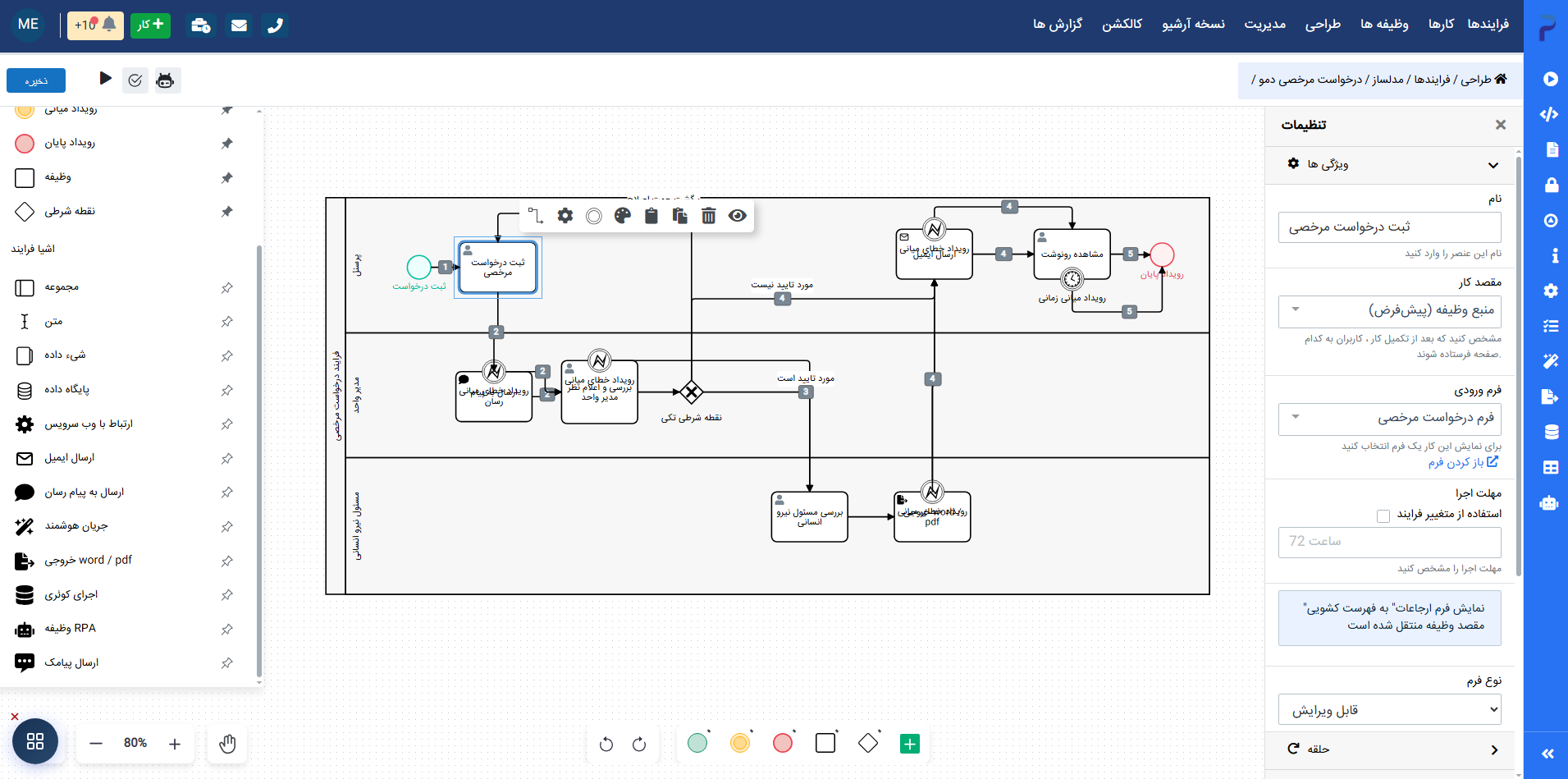Pin the 'مجموعه' palette item
1568x779 pixels.
(x=227, y=288)
